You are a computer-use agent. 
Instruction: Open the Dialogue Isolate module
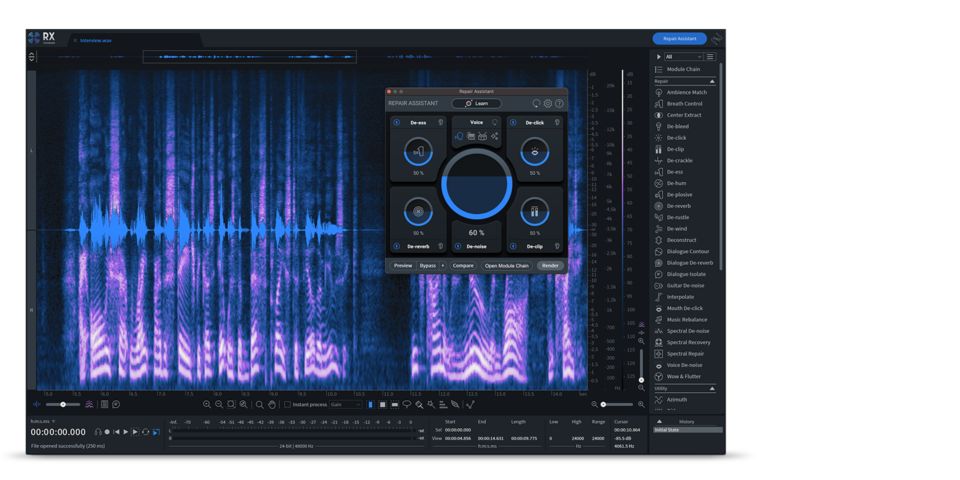click(686, 274)
